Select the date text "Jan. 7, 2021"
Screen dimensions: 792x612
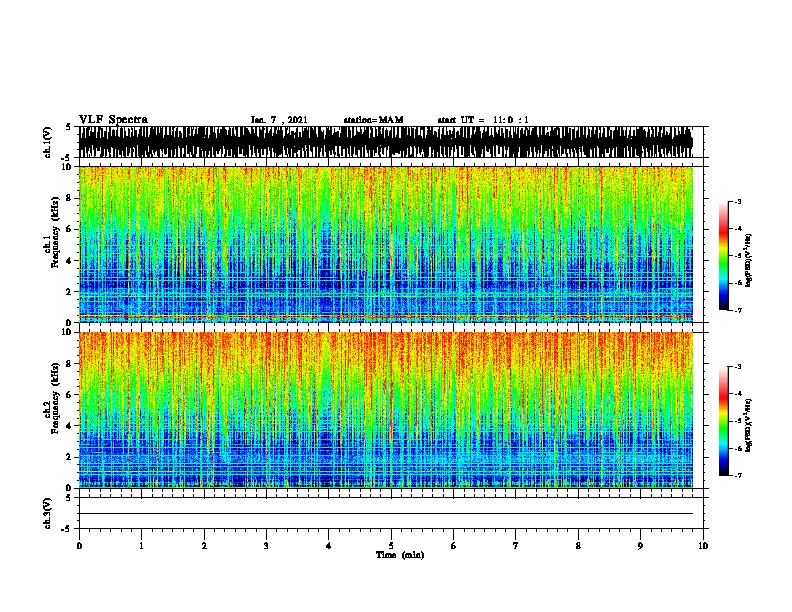[x=279, y=120]
